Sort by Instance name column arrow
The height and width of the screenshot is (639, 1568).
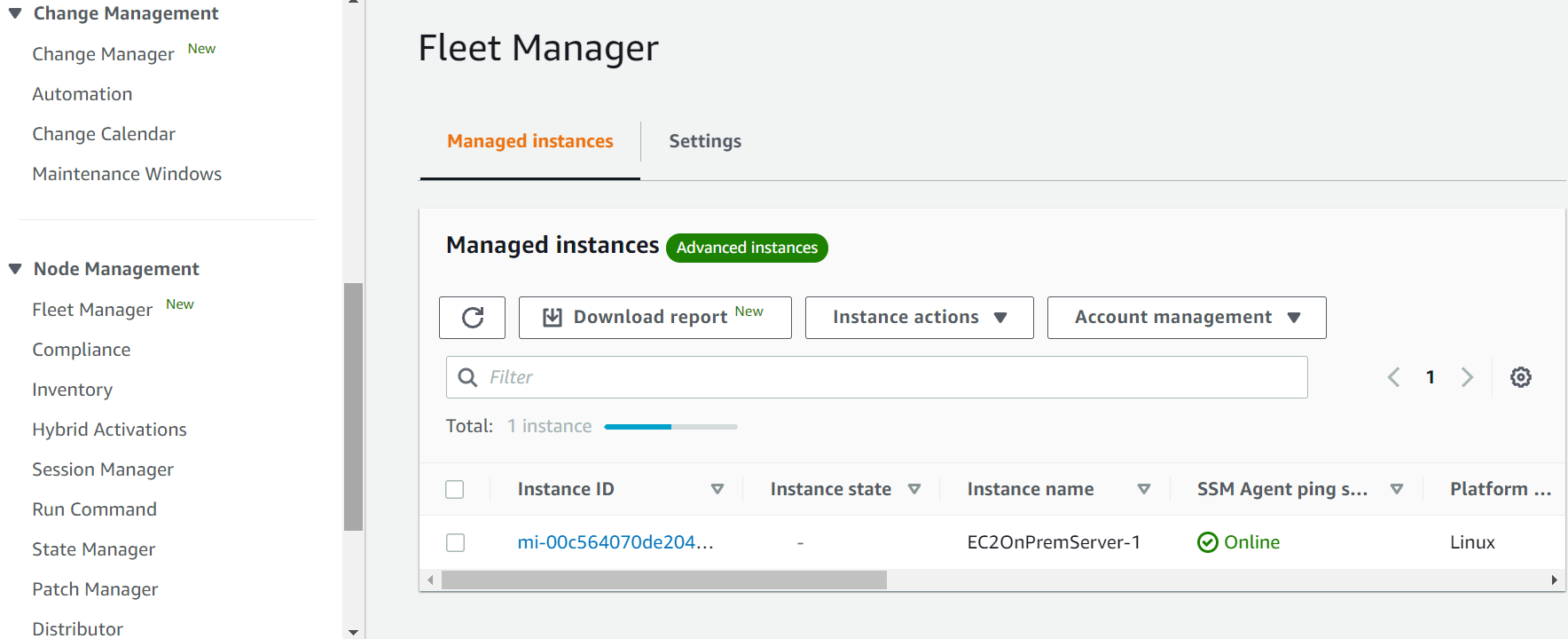[1144, 489]
